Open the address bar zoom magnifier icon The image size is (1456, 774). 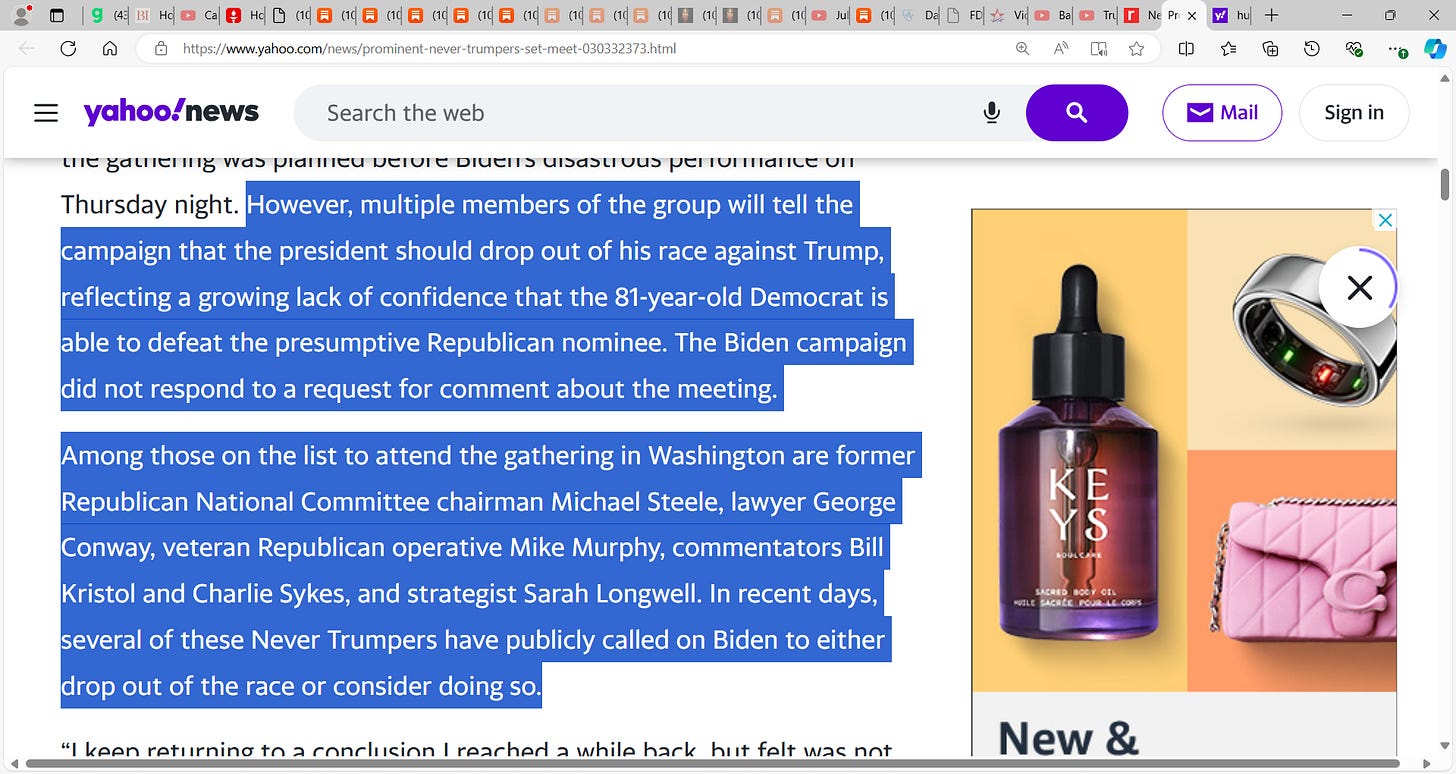1022,48
